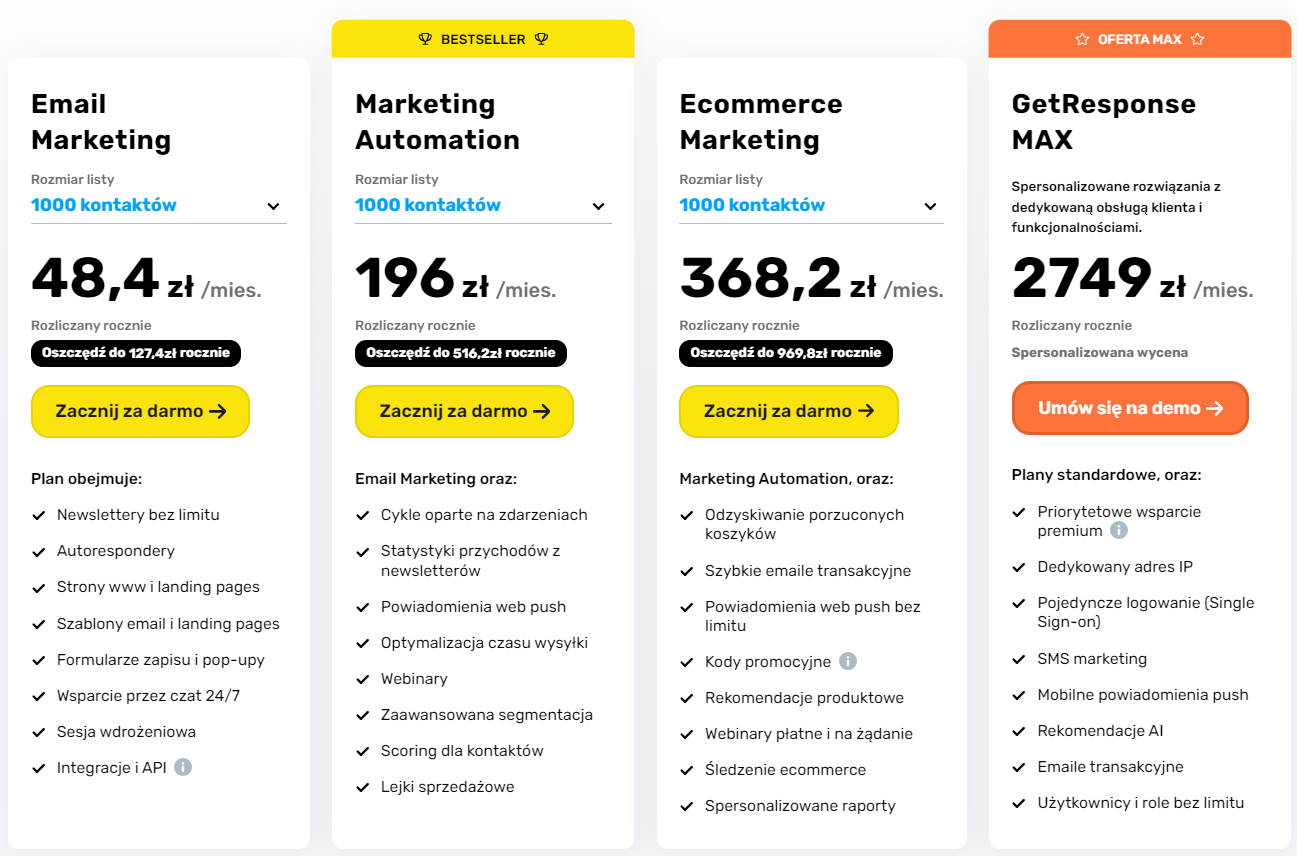Expand Marketing Automation 1000 kontaktów dropdown
This screenshot has height=856, width=1297.
coord(483,206)
